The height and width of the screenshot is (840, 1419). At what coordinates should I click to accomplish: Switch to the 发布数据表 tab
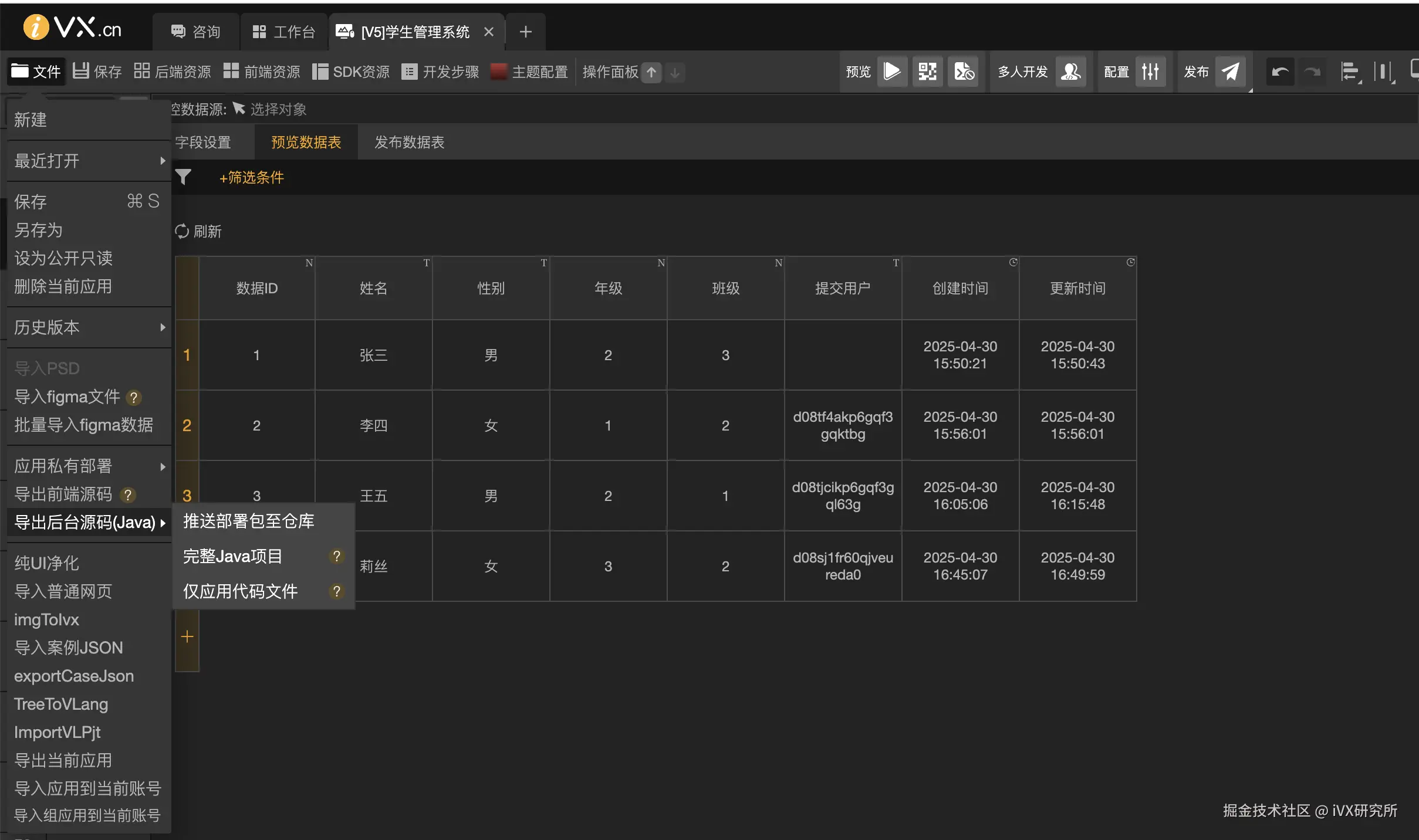[408, 141]
